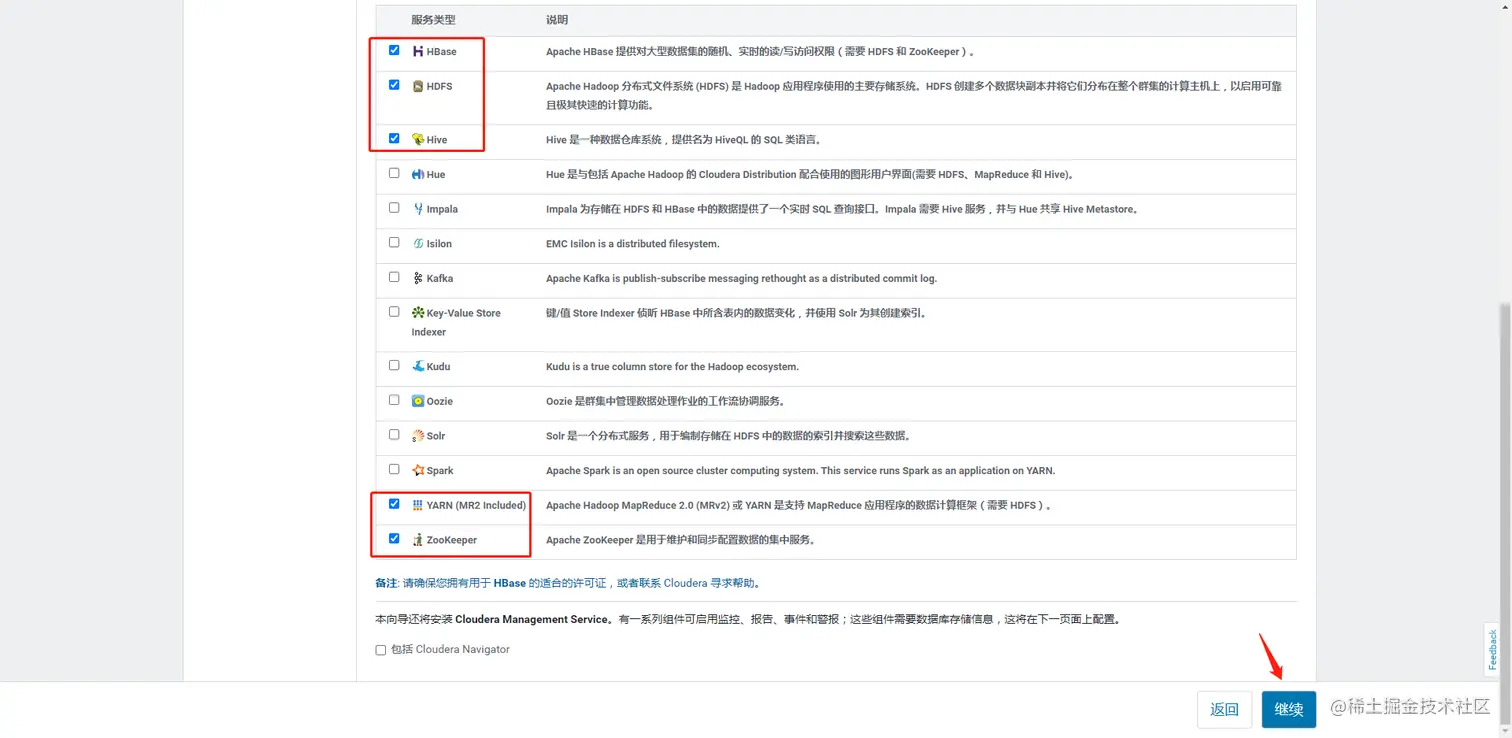The height and width of the screenshot is (738, 1512).
Task: Check the Oozie service checkbox
Action: pyautogui.click(x=394, y=400)
